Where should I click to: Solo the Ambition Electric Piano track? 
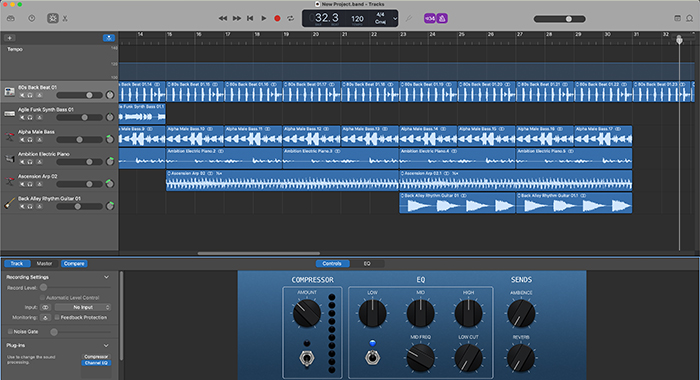click(x=30, y=162)
